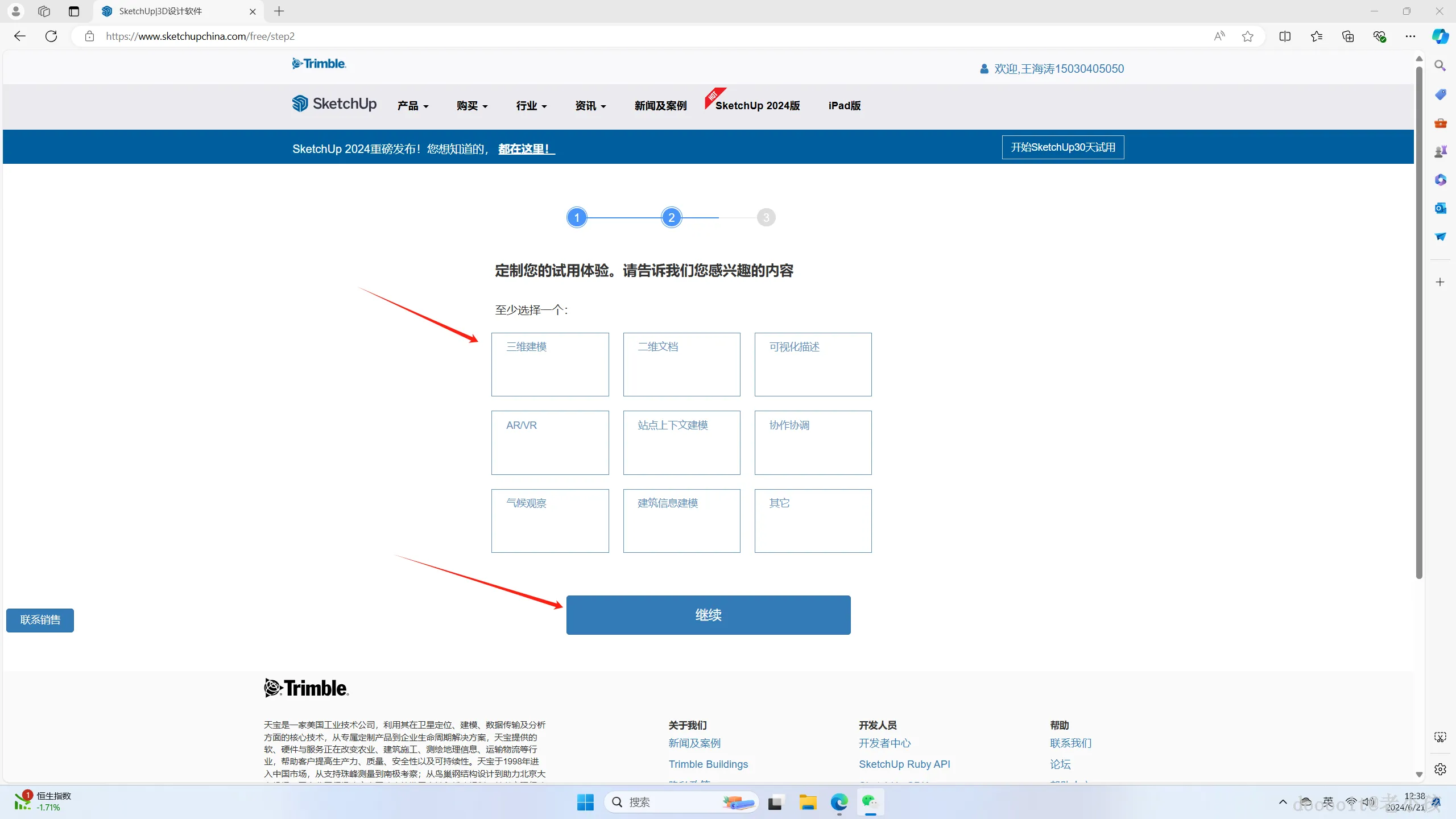Open the iPad版 menu item
Screen dimensions: 1456x819
pyautogui.click(x=844, y=106)
